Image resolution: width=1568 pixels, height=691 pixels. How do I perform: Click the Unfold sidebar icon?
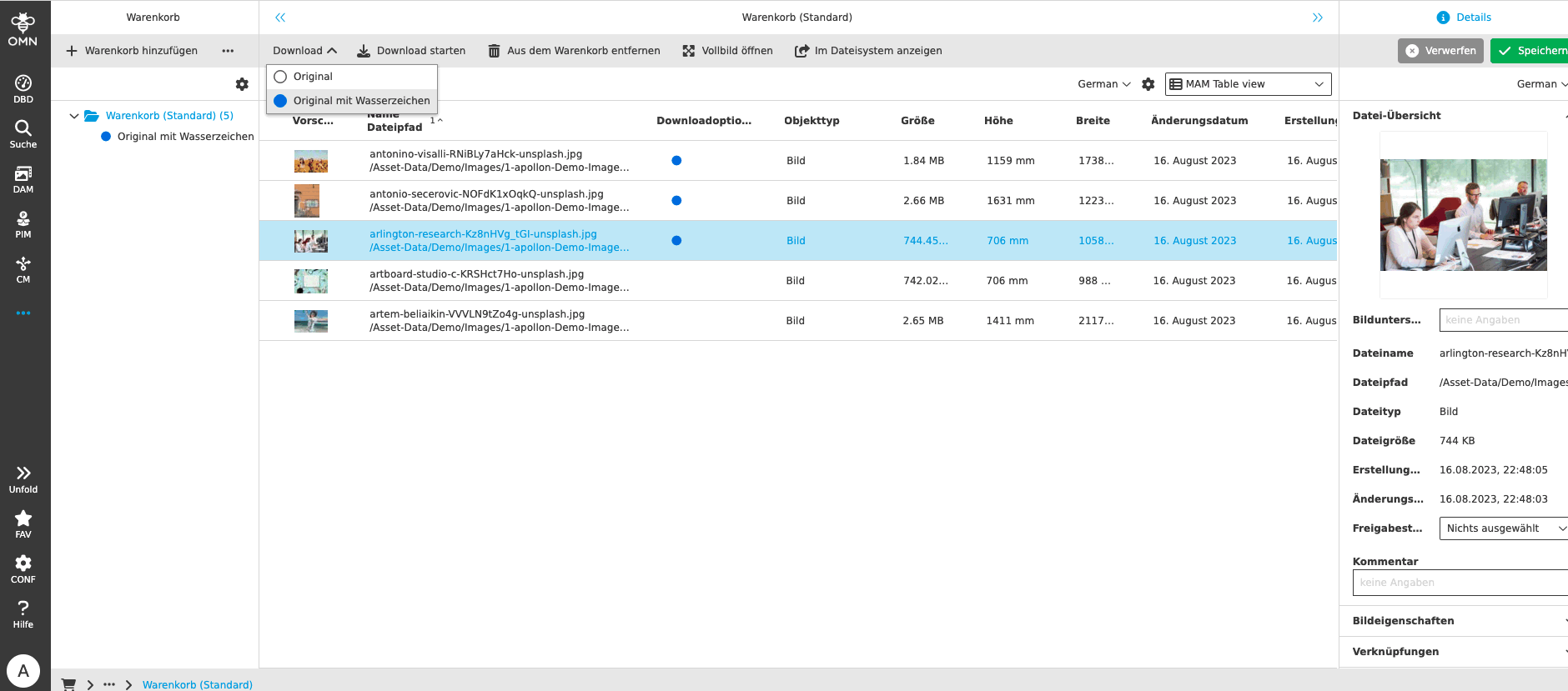[23, 478]
